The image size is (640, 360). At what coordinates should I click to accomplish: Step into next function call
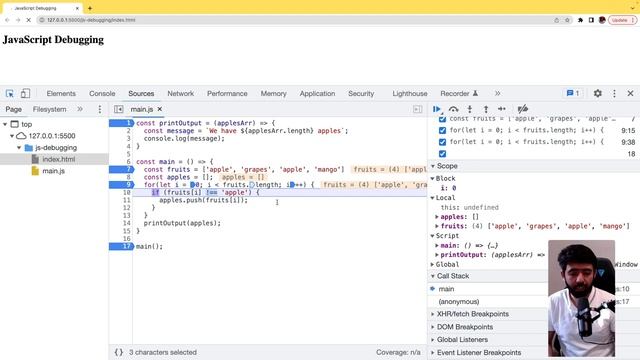(x=470, y=109)
